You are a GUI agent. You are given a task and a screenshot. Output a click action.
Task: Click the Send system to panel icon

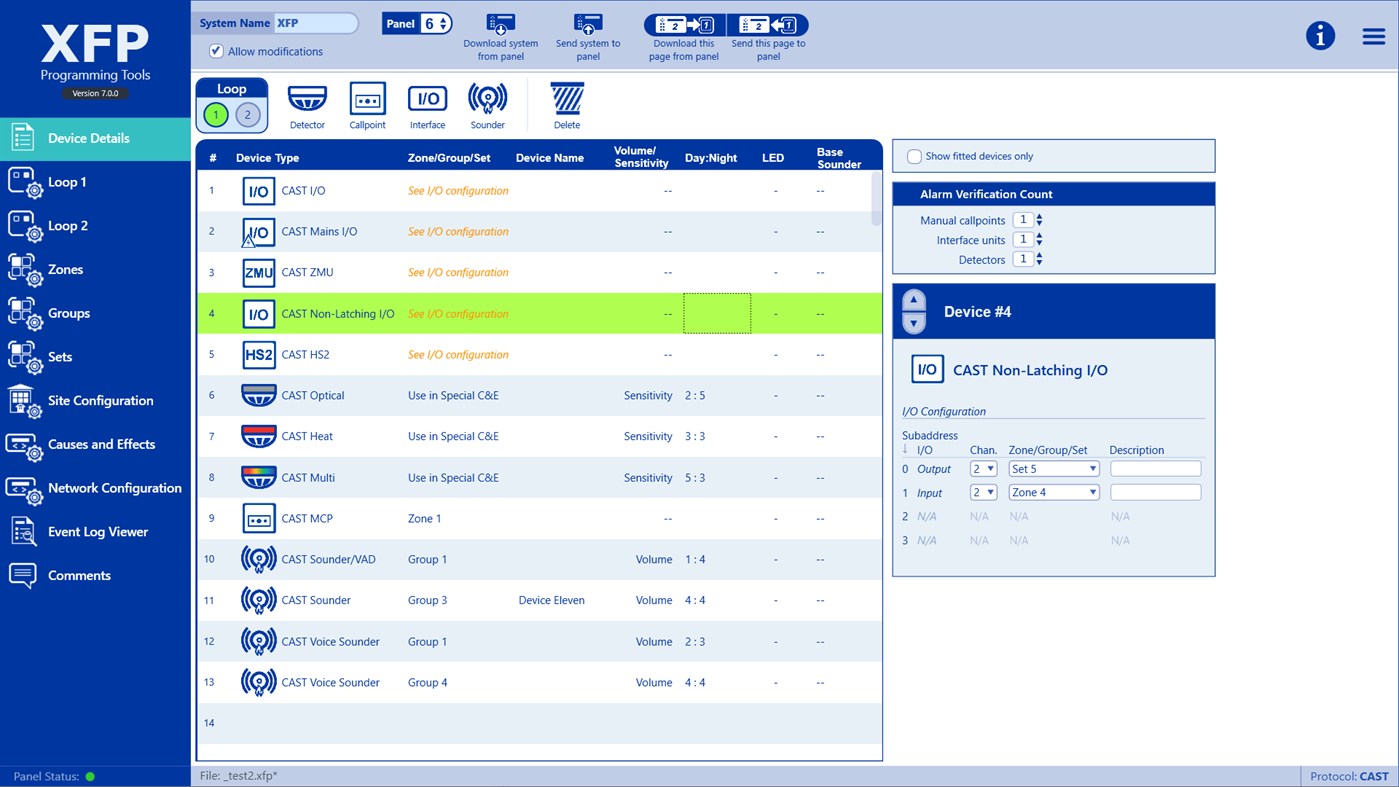[x=587, y=25]
